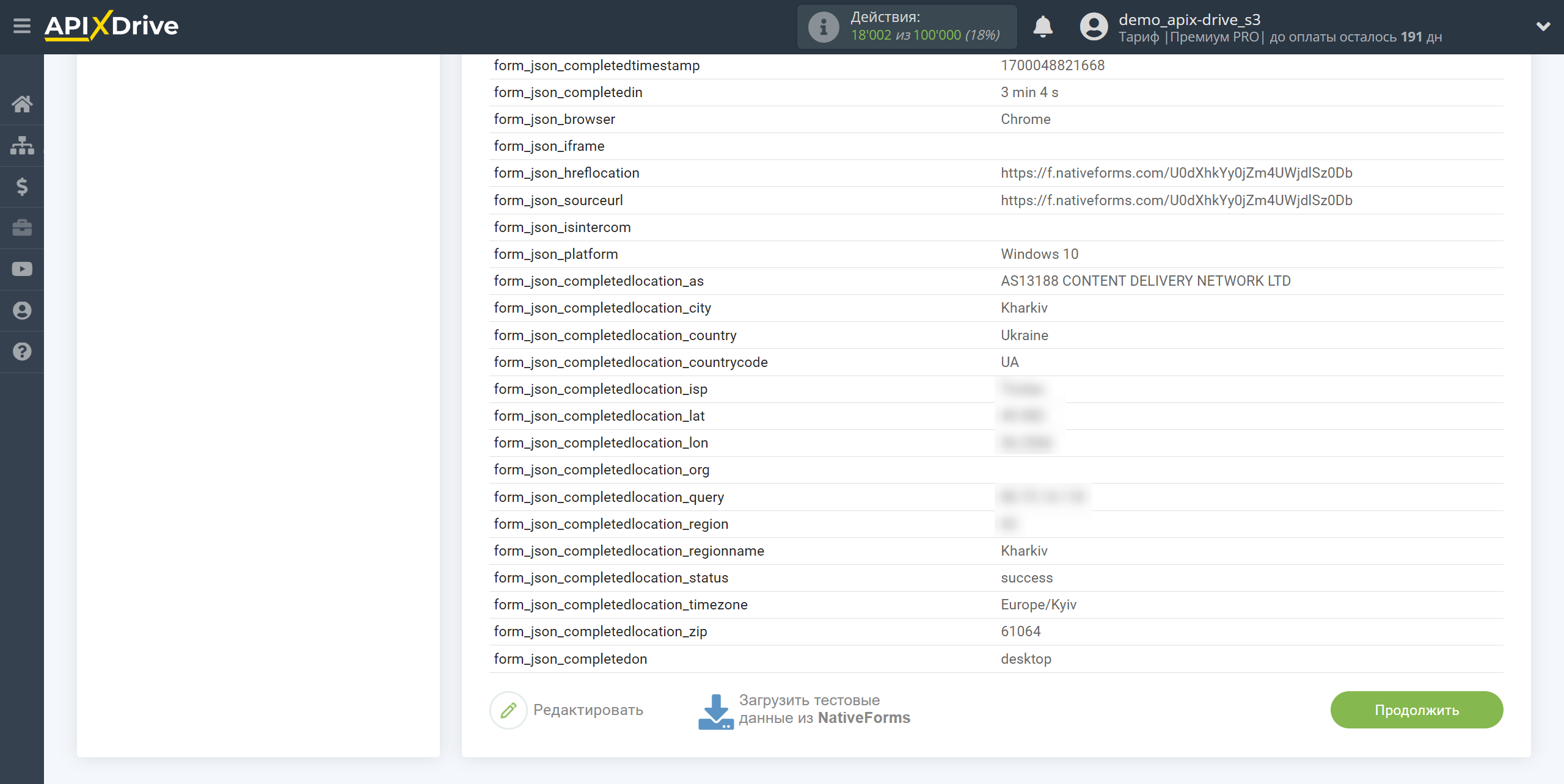Select the form_json_completedlocation_region field name
The image size is (1564, 784).
pos(611,524)
